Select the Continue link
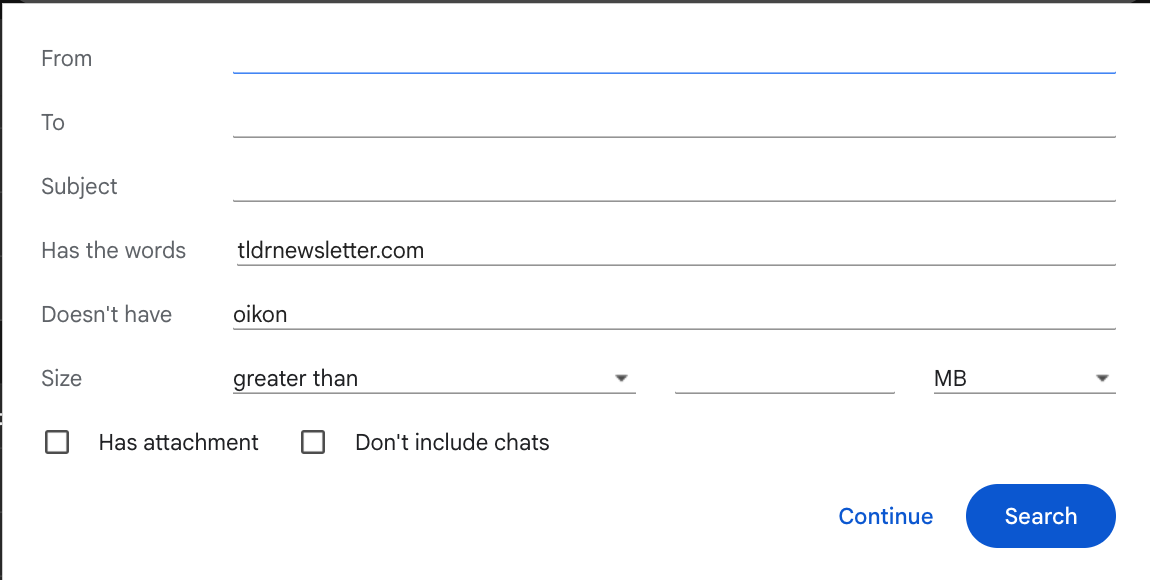 885,516
